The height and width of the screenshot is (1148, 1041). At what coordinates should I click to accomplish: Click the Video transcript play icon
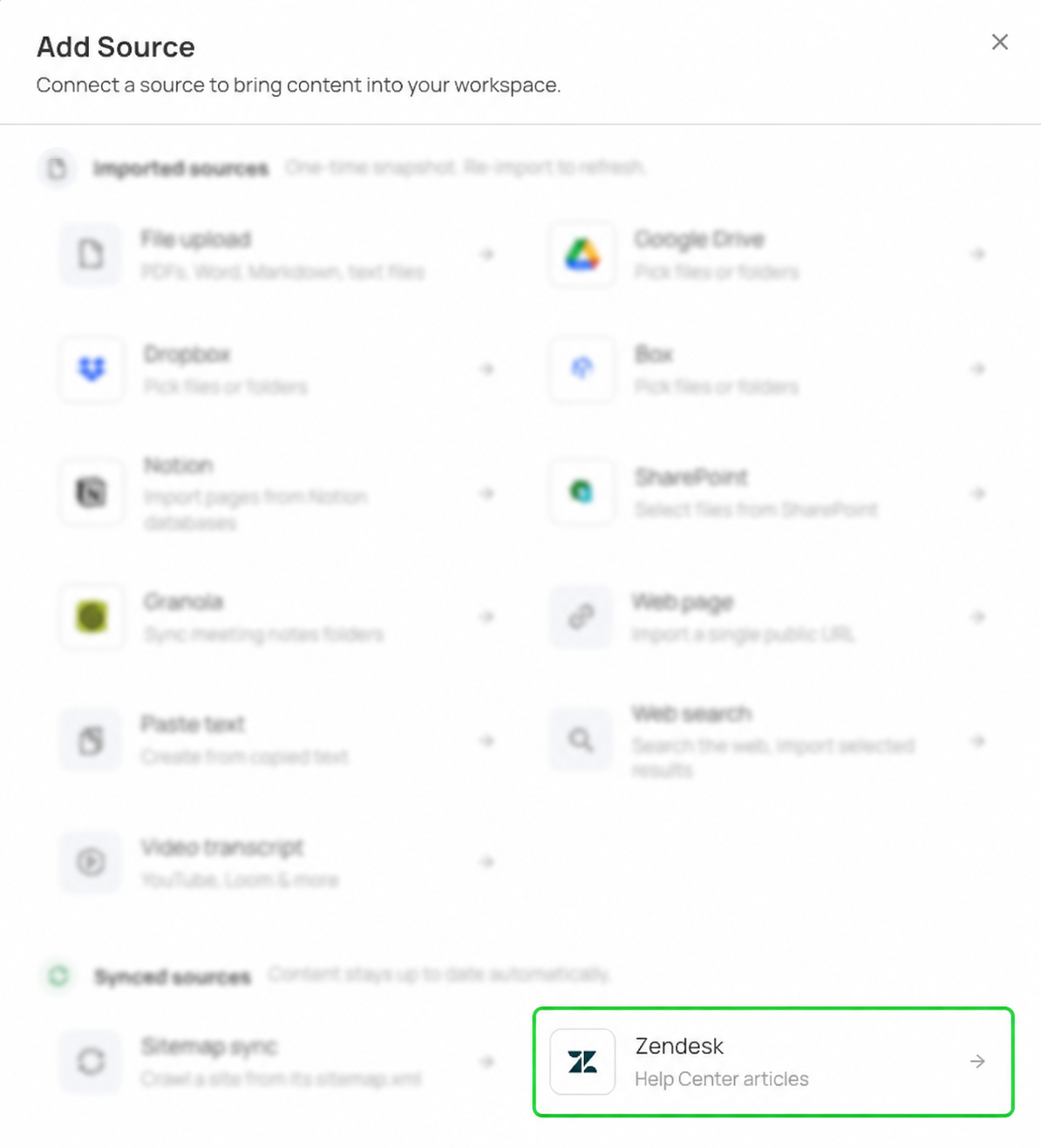tap(92, 862)
